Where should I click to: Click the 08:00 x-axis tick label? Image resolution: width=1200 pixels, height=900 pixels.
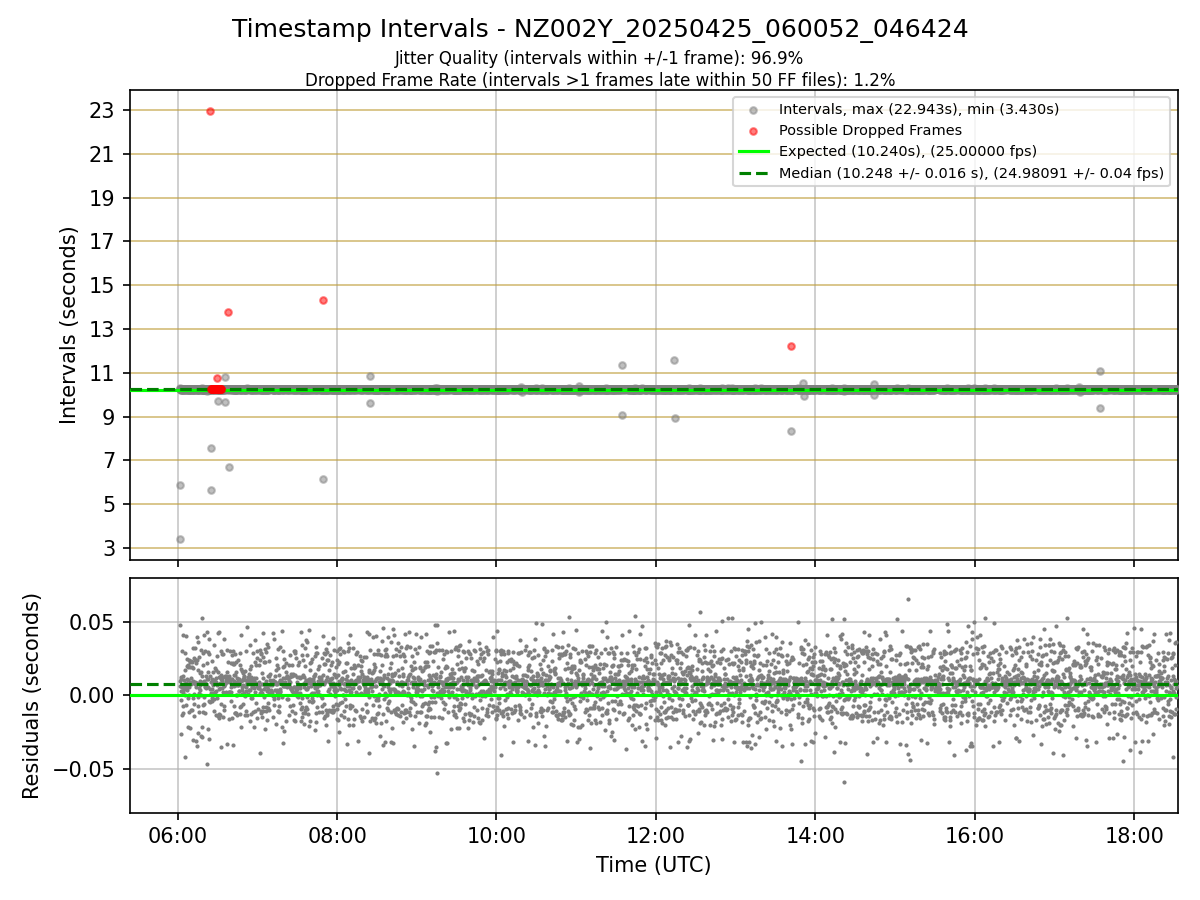tap(337, 835)
